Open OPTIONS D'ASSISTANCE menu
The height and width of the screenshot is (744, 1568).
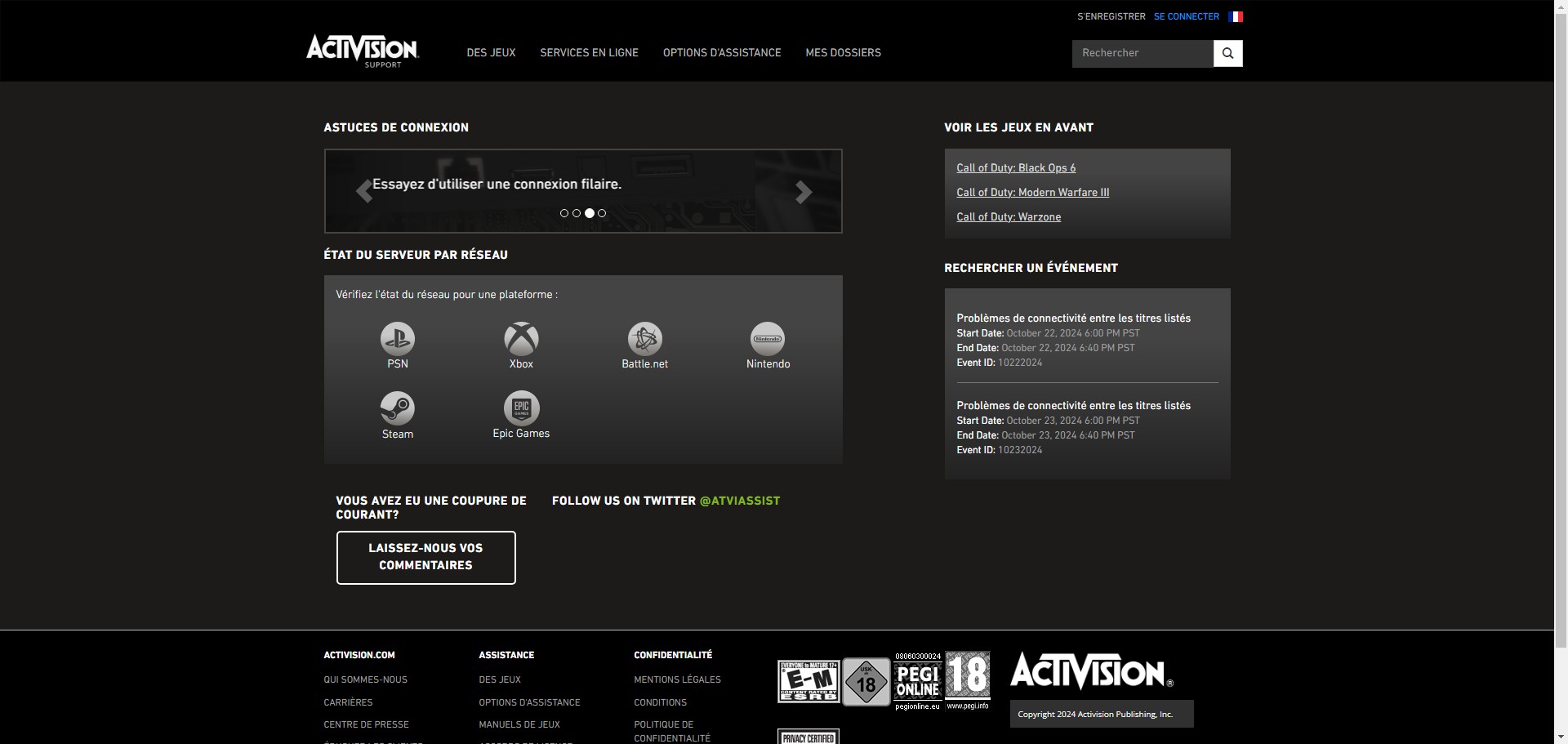(721, 52)
